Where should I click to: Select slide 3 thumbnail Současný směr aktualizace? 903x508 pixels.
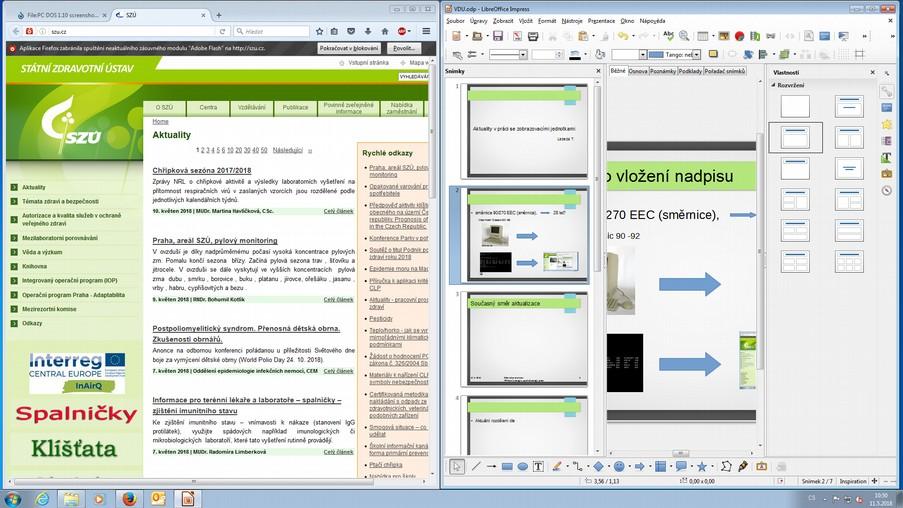[527, 338]
